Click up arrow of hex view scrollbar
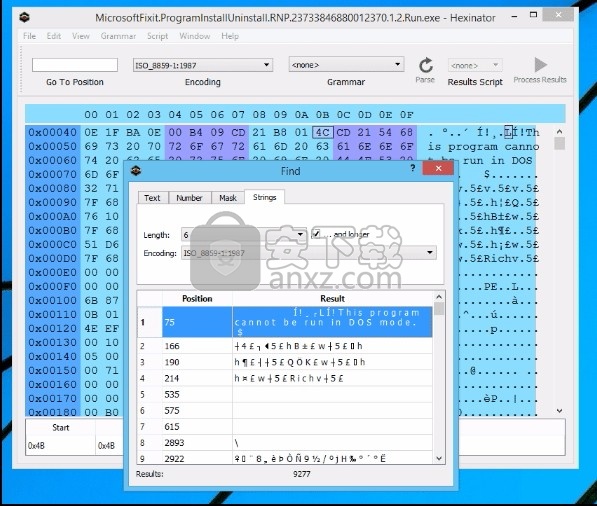The width and height of the screenshot is (597, 506). pos(559,131)
